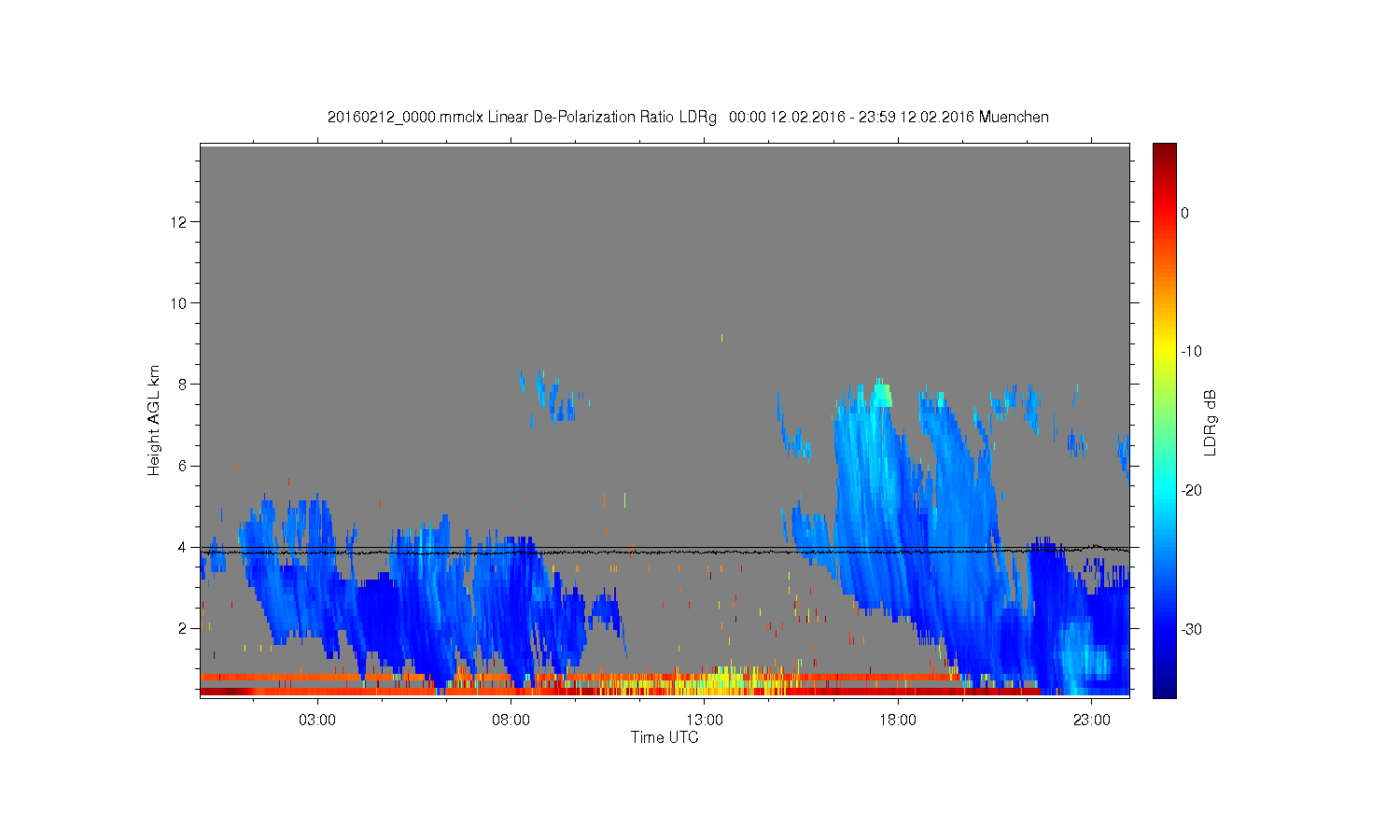The image size is (1400, 840).
Task: Select the colorbar value "0"
Action: tap(1184, 213)
